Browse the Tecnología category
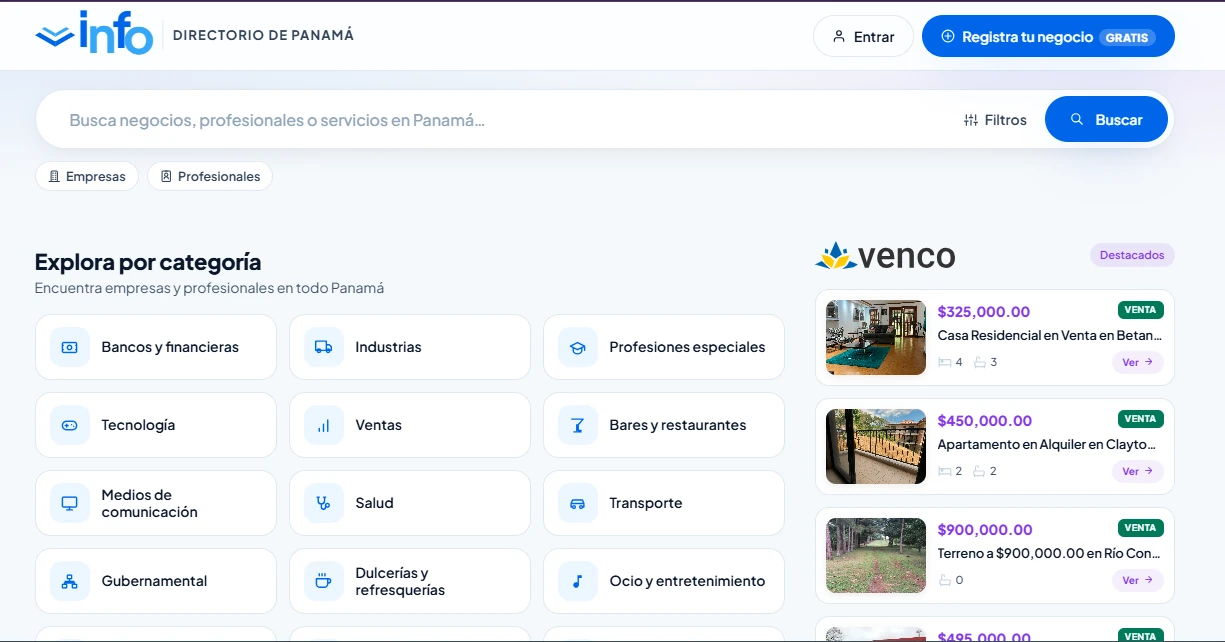This screenshot has height=642, width=1225. pos(156,425)
